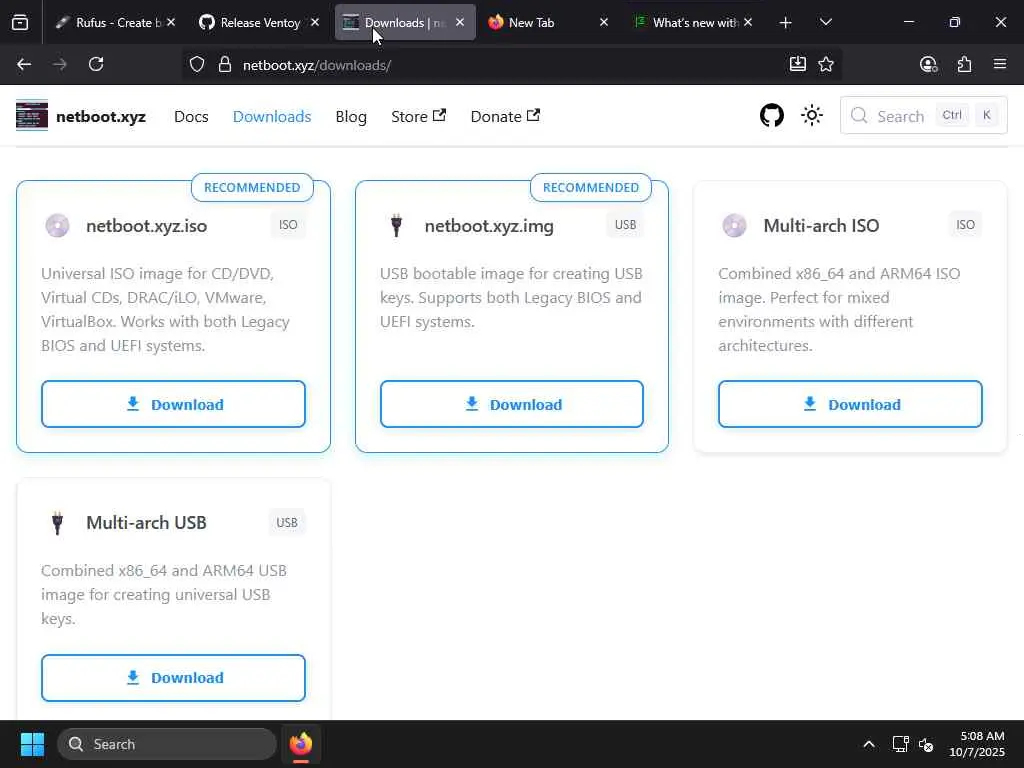1024x768 pixels.
Task: Toggle the light/dark theme sun icon
Action: pos(812,116)
